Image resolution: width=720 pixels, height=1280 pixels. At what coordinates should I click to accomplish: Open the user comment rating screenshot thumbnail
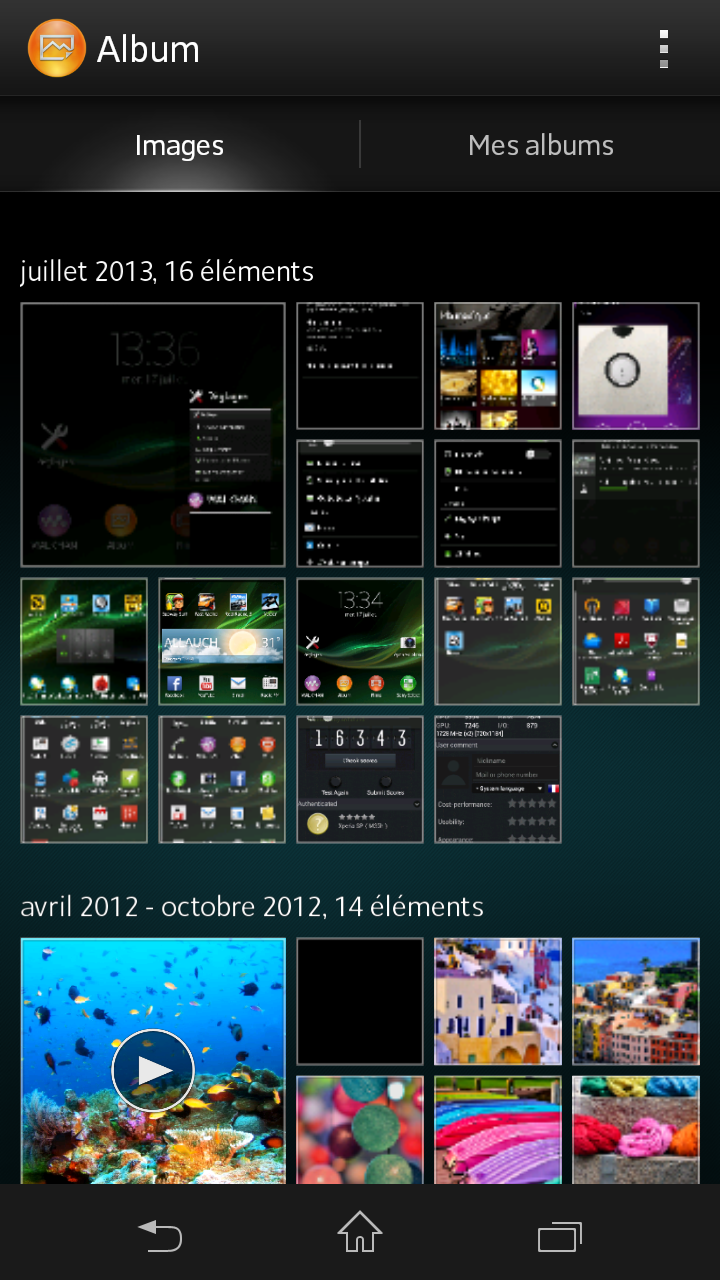click(498, 779)
